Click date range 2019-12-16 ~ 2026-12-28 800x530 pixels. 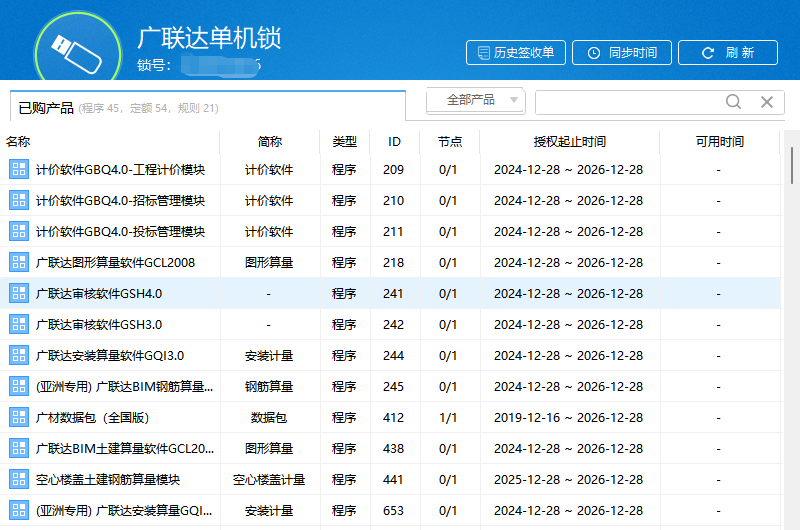pyautogui.click(x=568, y=417)
